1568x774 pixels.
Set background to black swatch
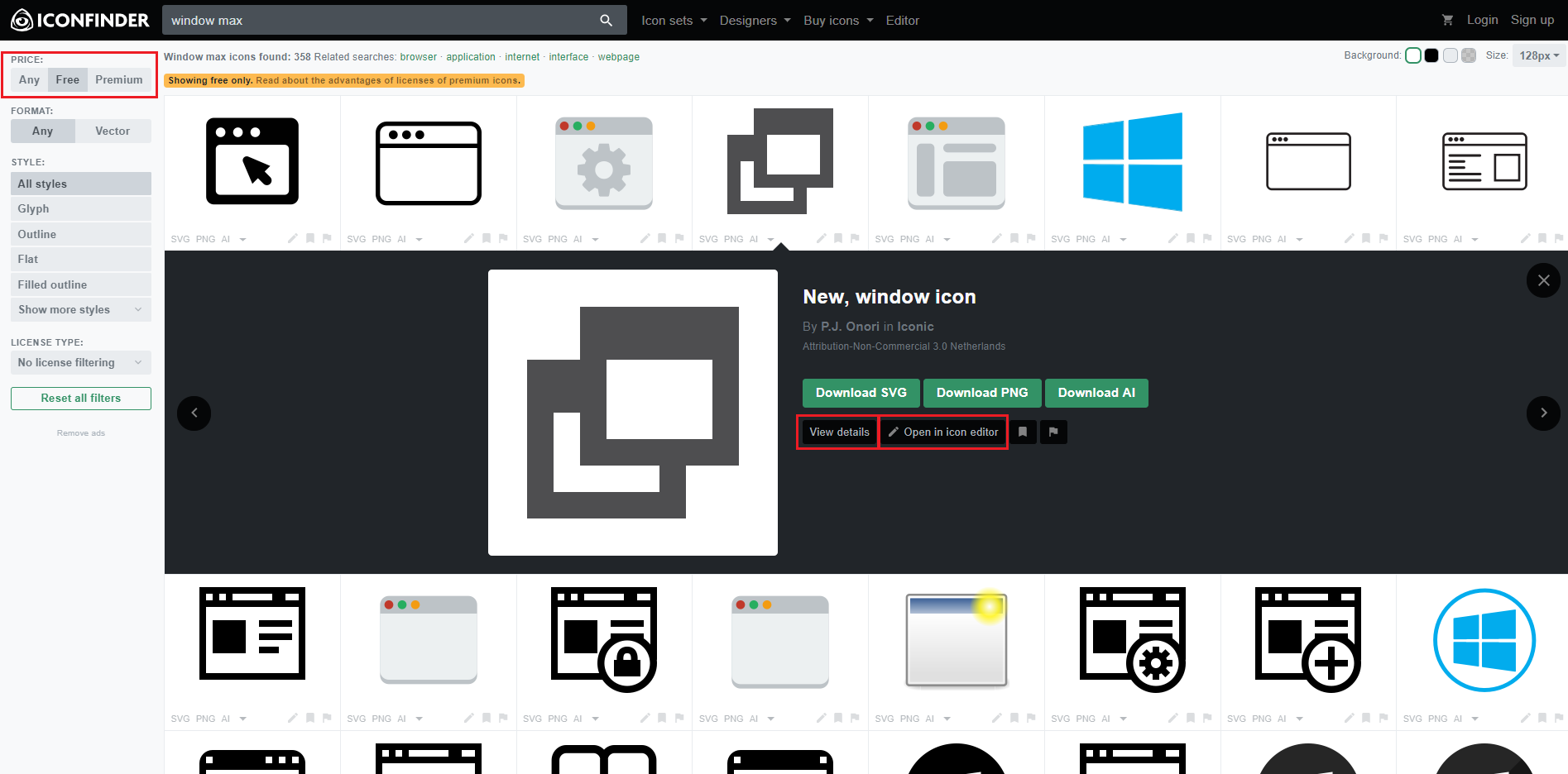pos(1431,55)
